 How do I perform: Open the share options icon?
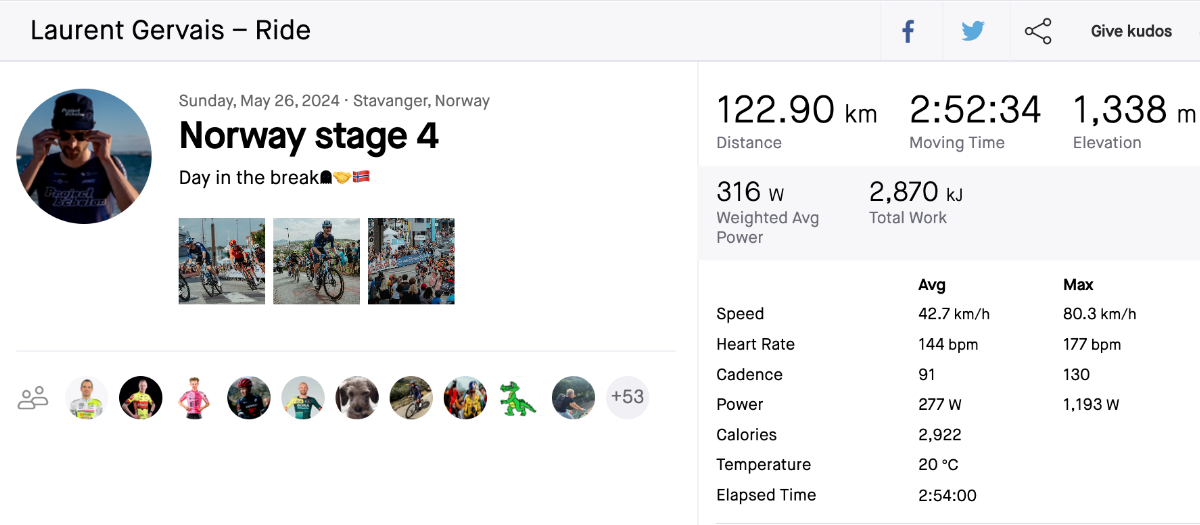point(1038,31)
